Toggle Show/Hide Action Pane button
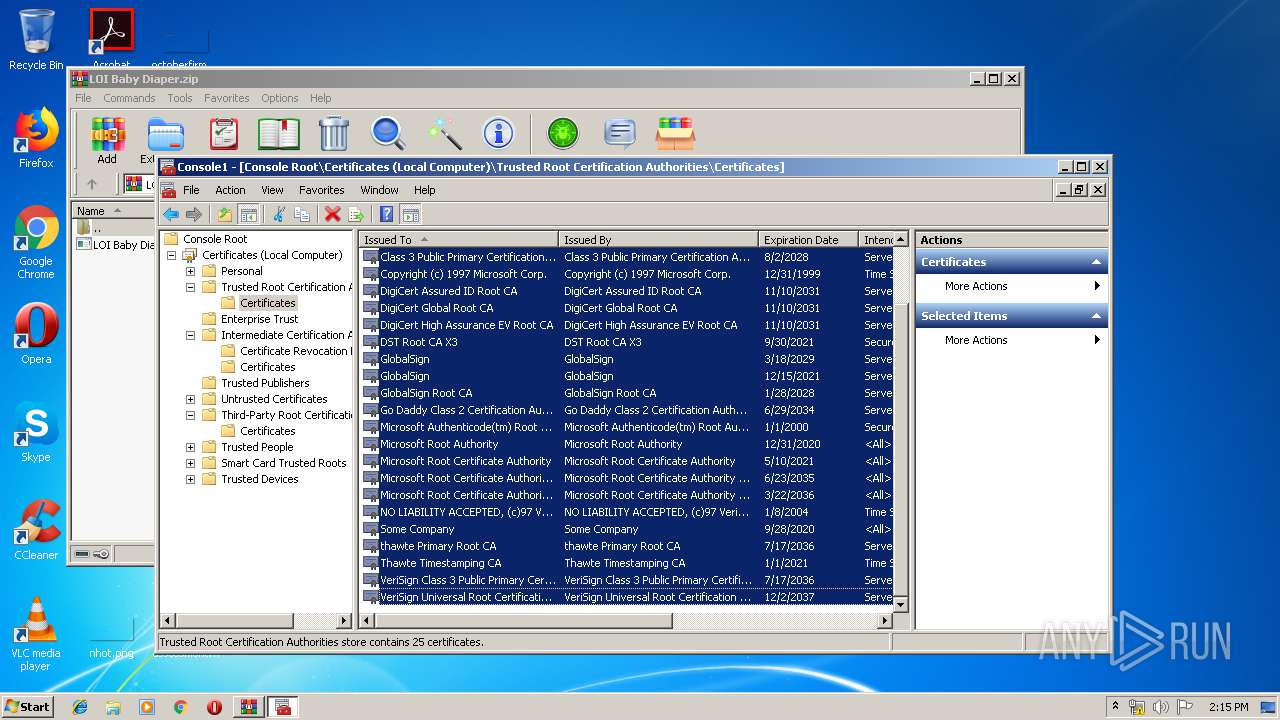Viewport: 1280px width, 720px height. (410, 214)
